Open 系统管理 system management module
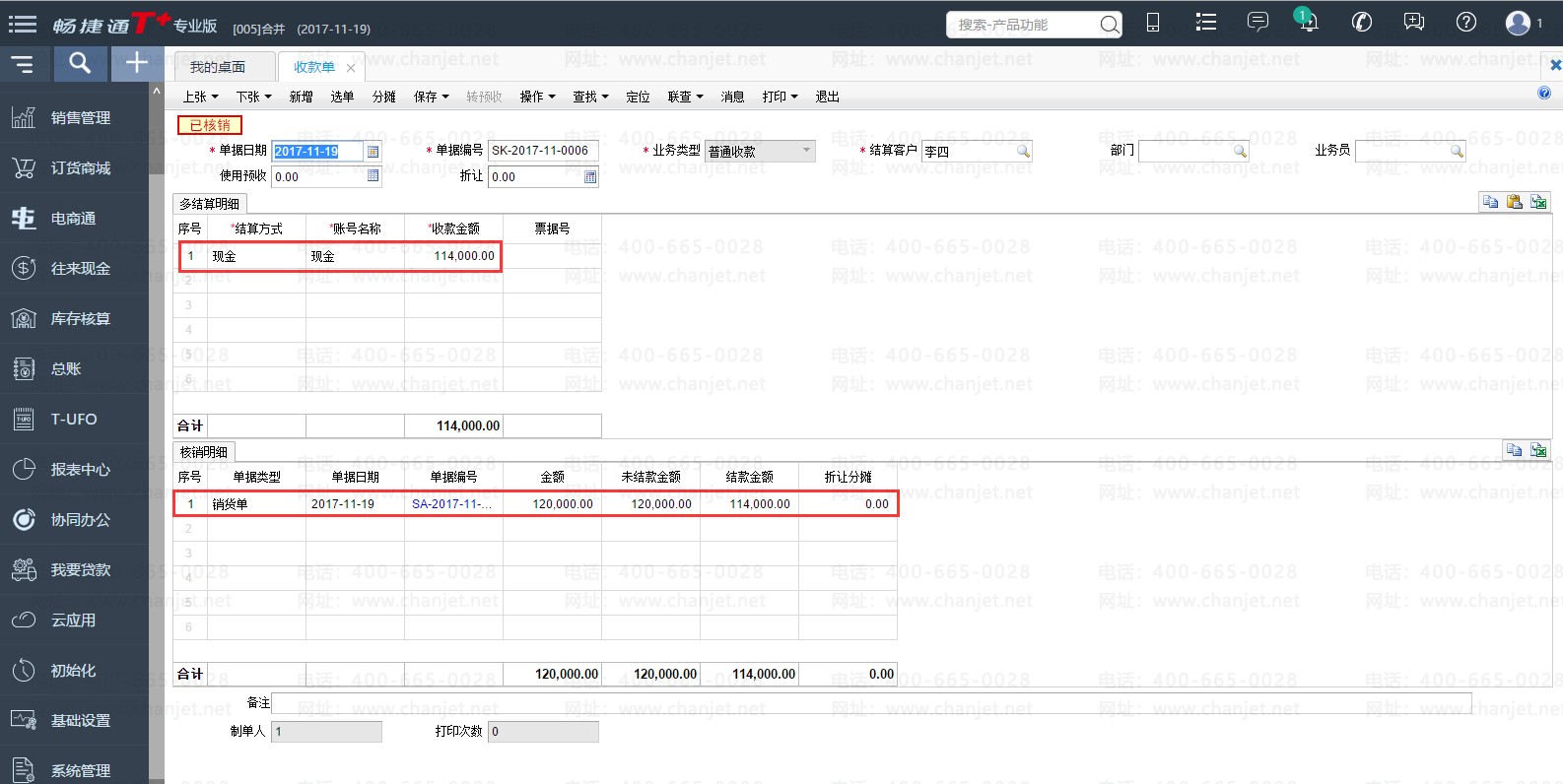 (75, 770)
